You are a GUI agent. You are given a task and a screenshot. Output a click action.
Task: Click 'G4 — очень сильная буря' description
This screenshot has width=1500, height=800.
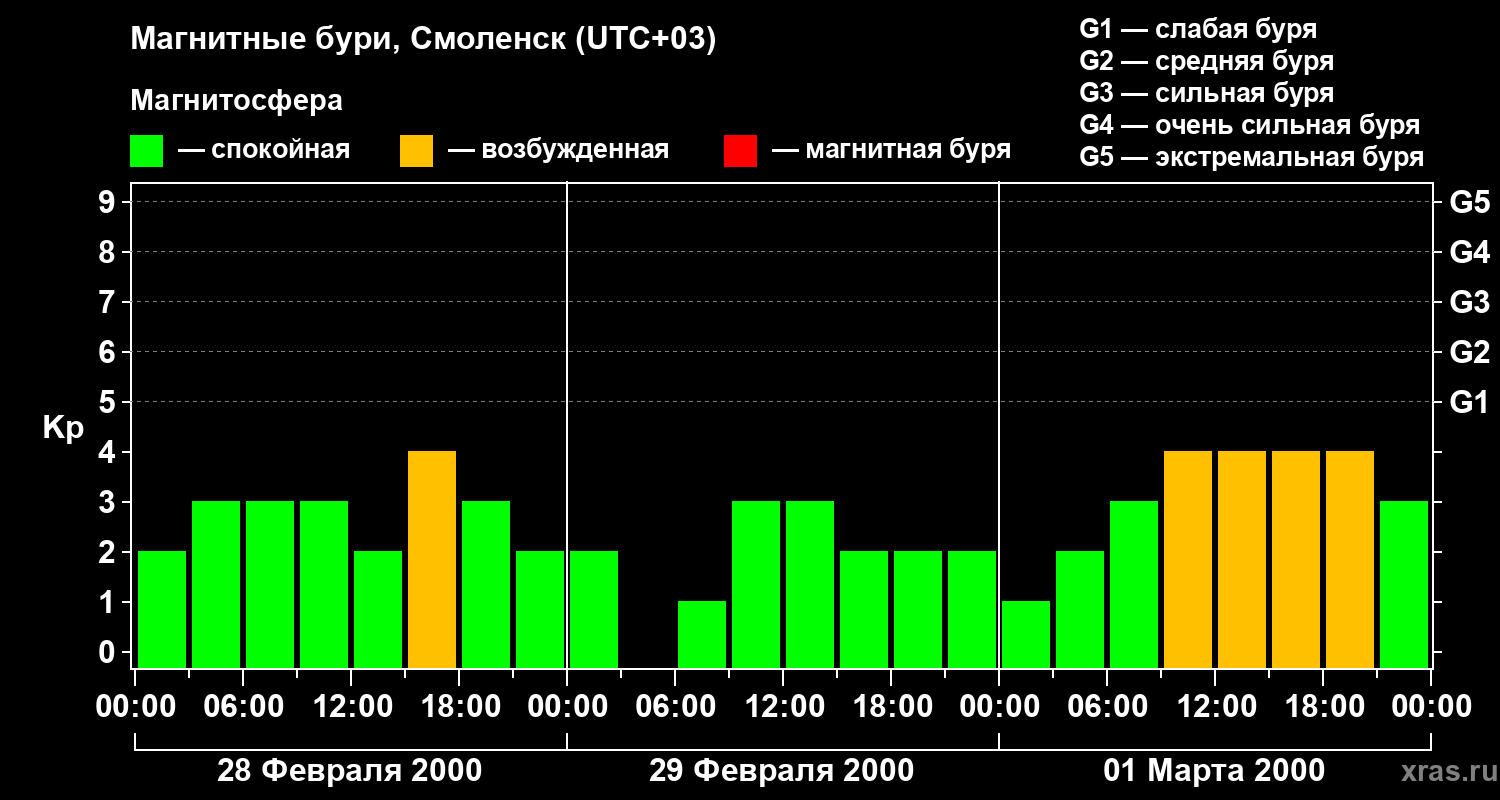point(1249,125)
